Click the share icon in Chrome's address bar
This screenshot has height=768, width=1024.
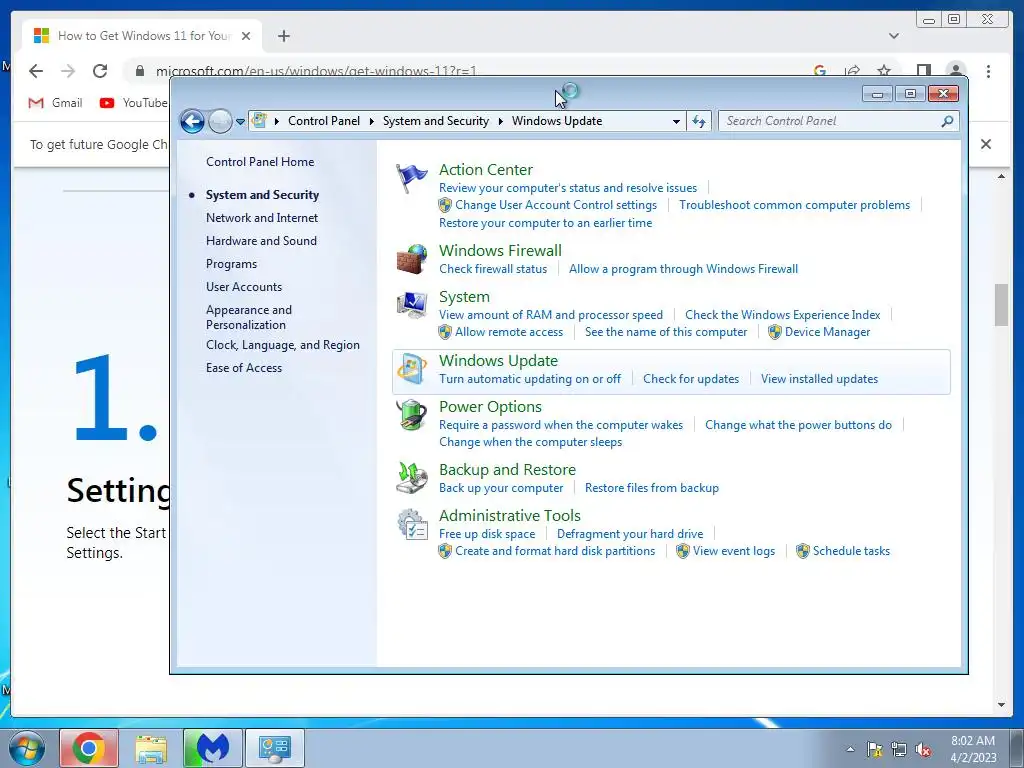pyautogui.click(x=852, y=71)
